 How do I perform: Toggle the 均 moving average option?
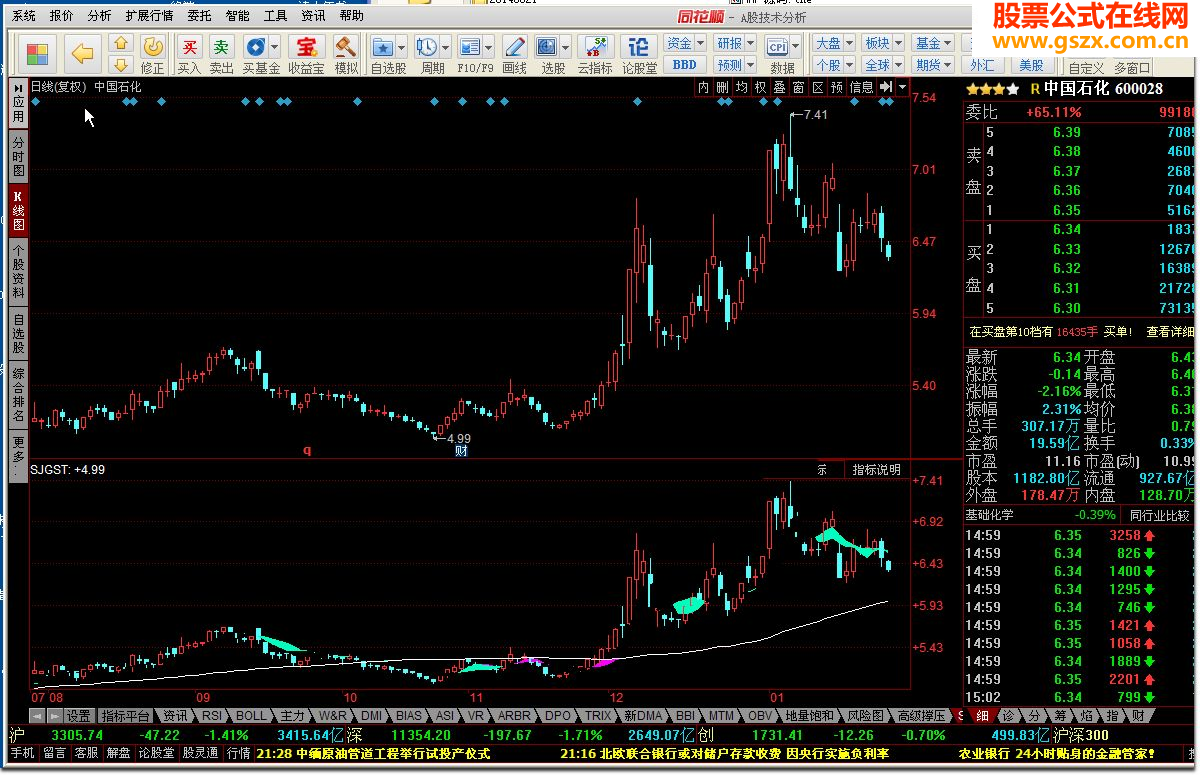click(x=741, y=87)
